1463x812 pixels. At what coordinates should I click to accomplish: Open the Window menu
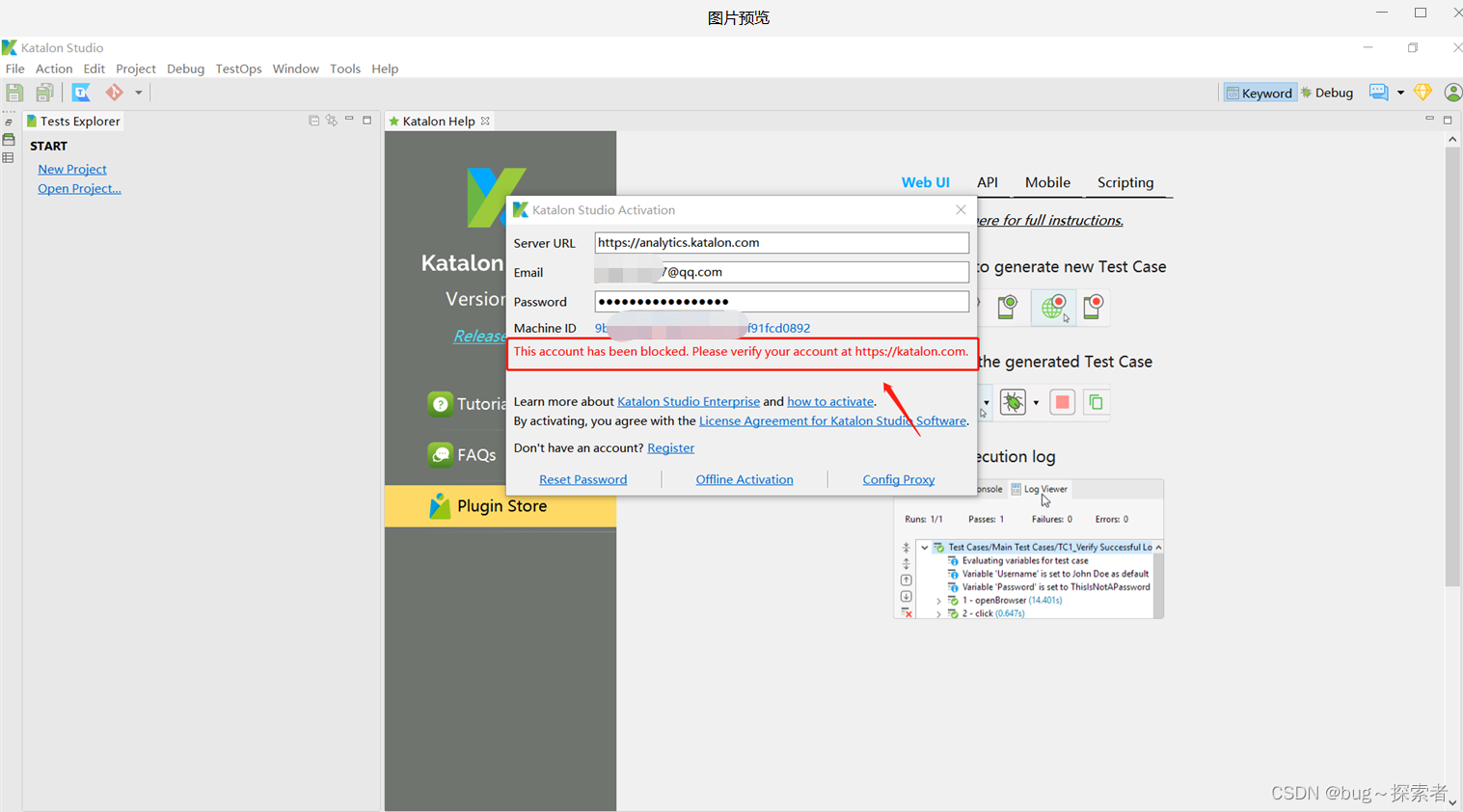[296, 68]
